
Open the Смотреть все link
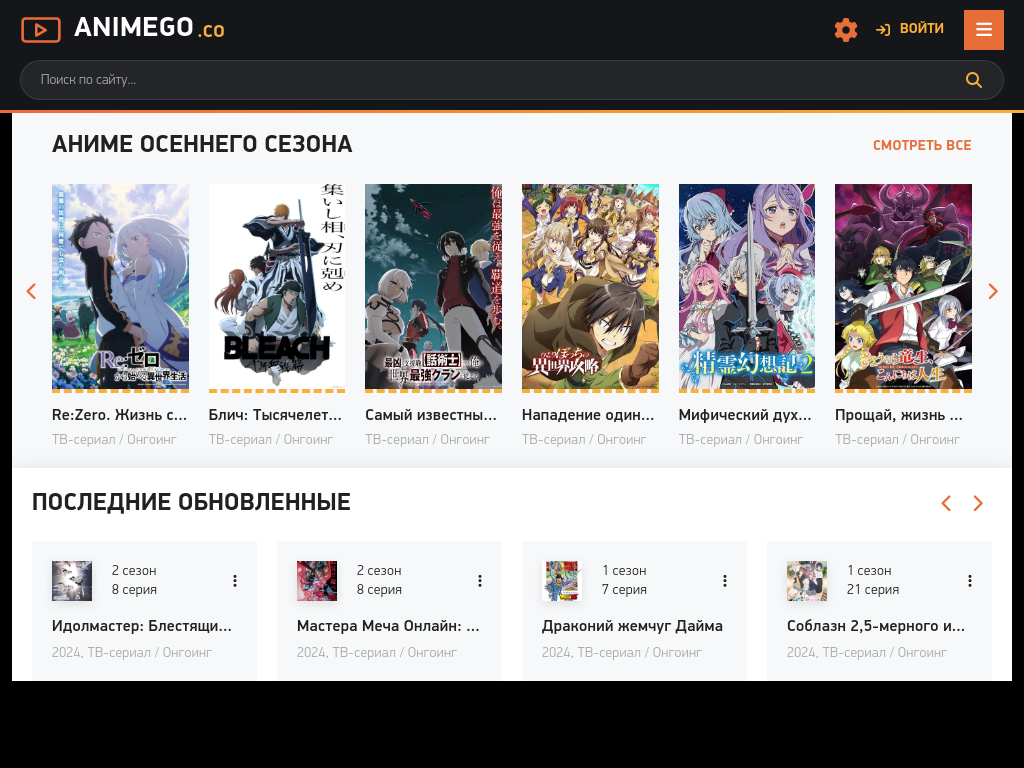tap(922, 145)
